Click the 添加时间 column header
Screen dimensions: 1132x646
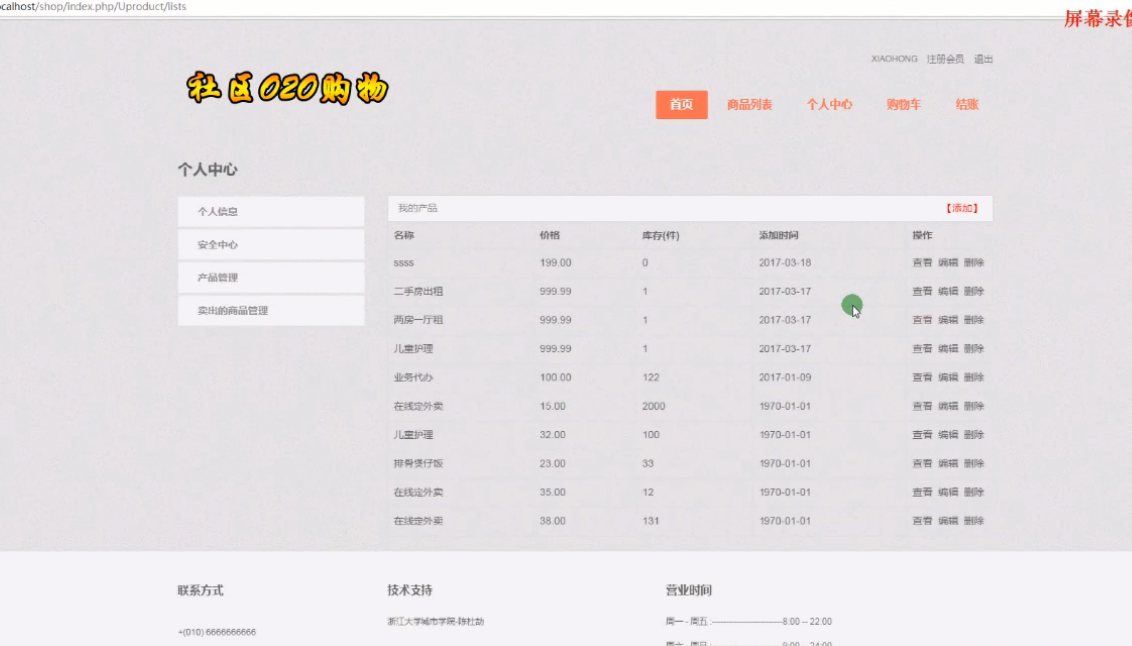tap(778, 235)
